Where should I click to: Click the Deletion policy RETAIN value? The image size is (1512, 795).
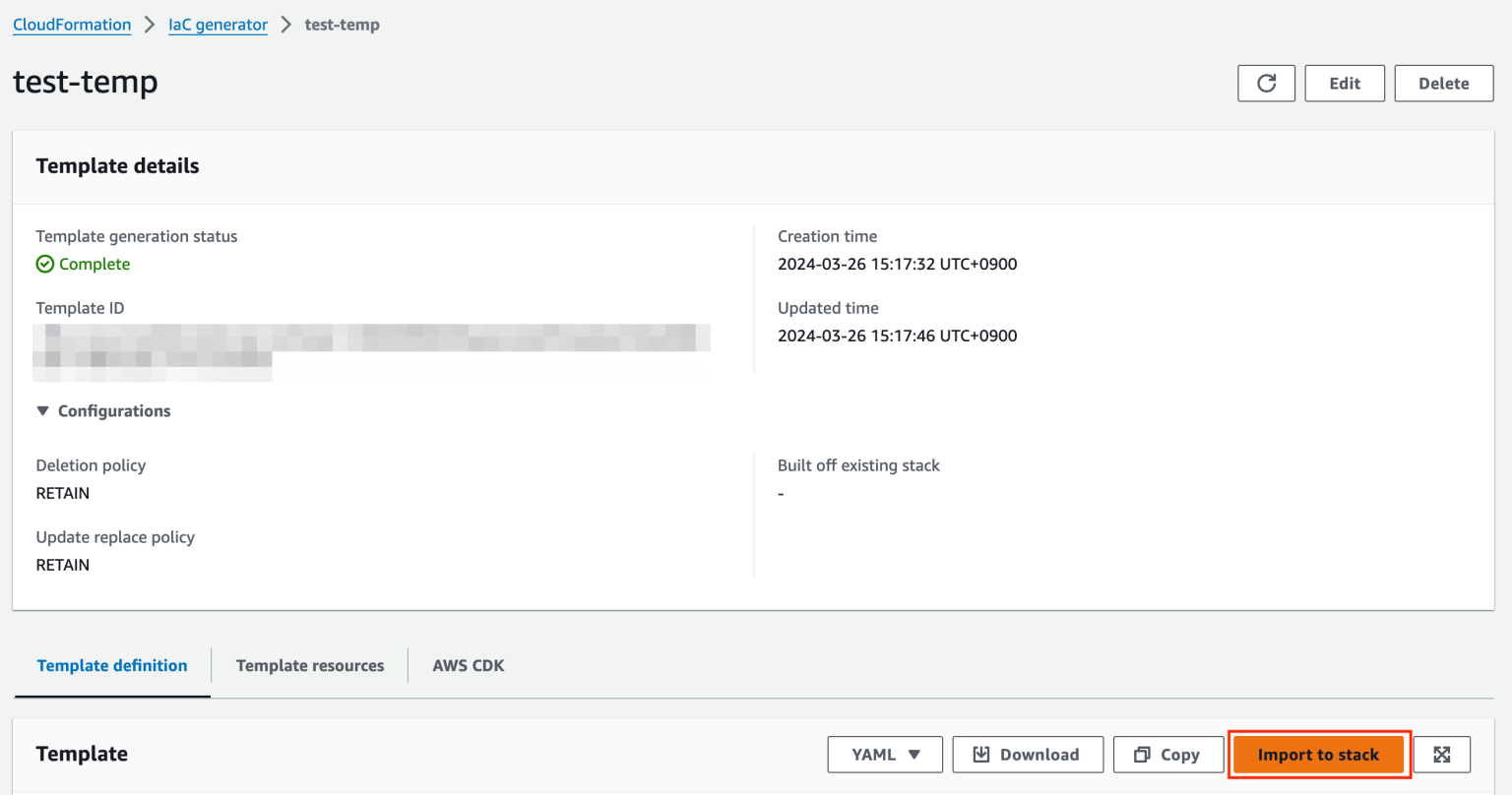coord(62,493)
